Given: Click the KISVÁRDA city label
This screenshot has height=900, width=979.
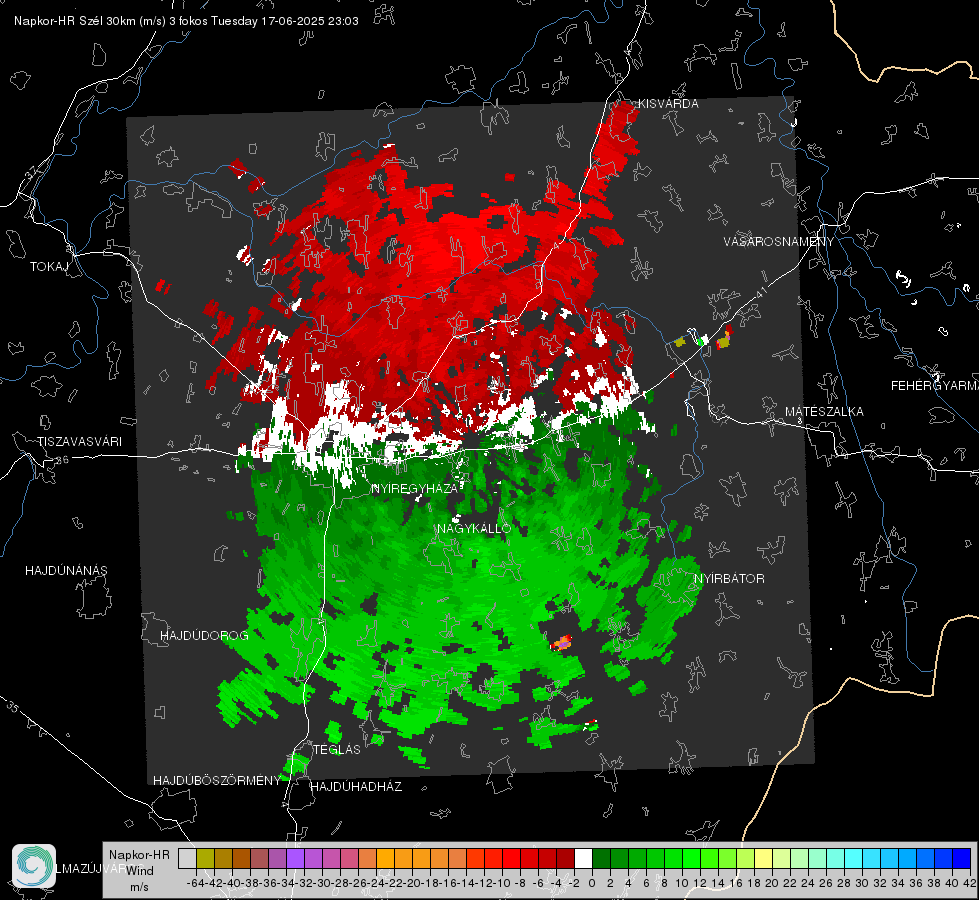Looking at the screenshot, I should (668, 104).
